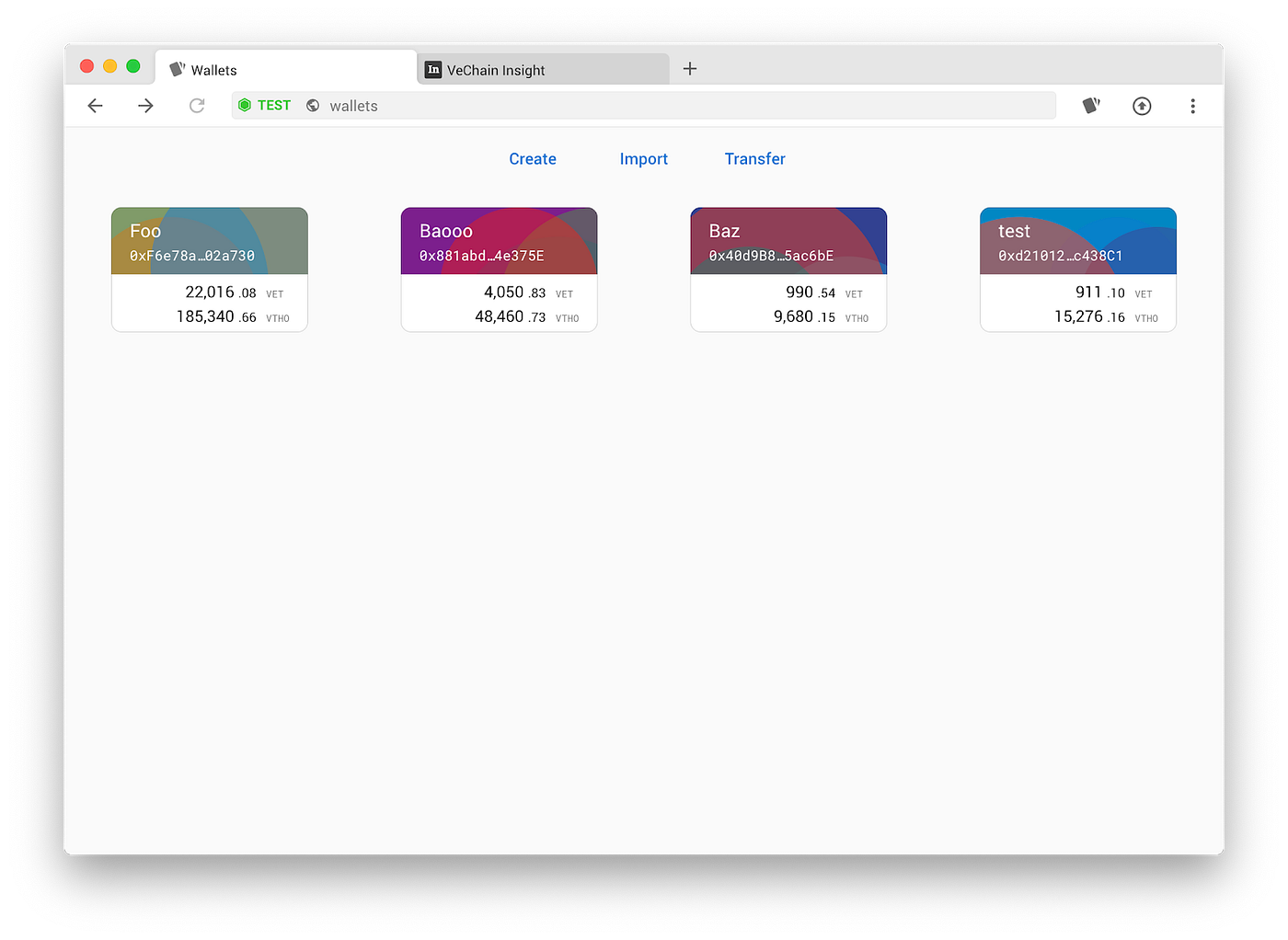Screen dimensions: 1288x940
Task: Navigate back using the back arrow
Action: [x=95, y=106]
